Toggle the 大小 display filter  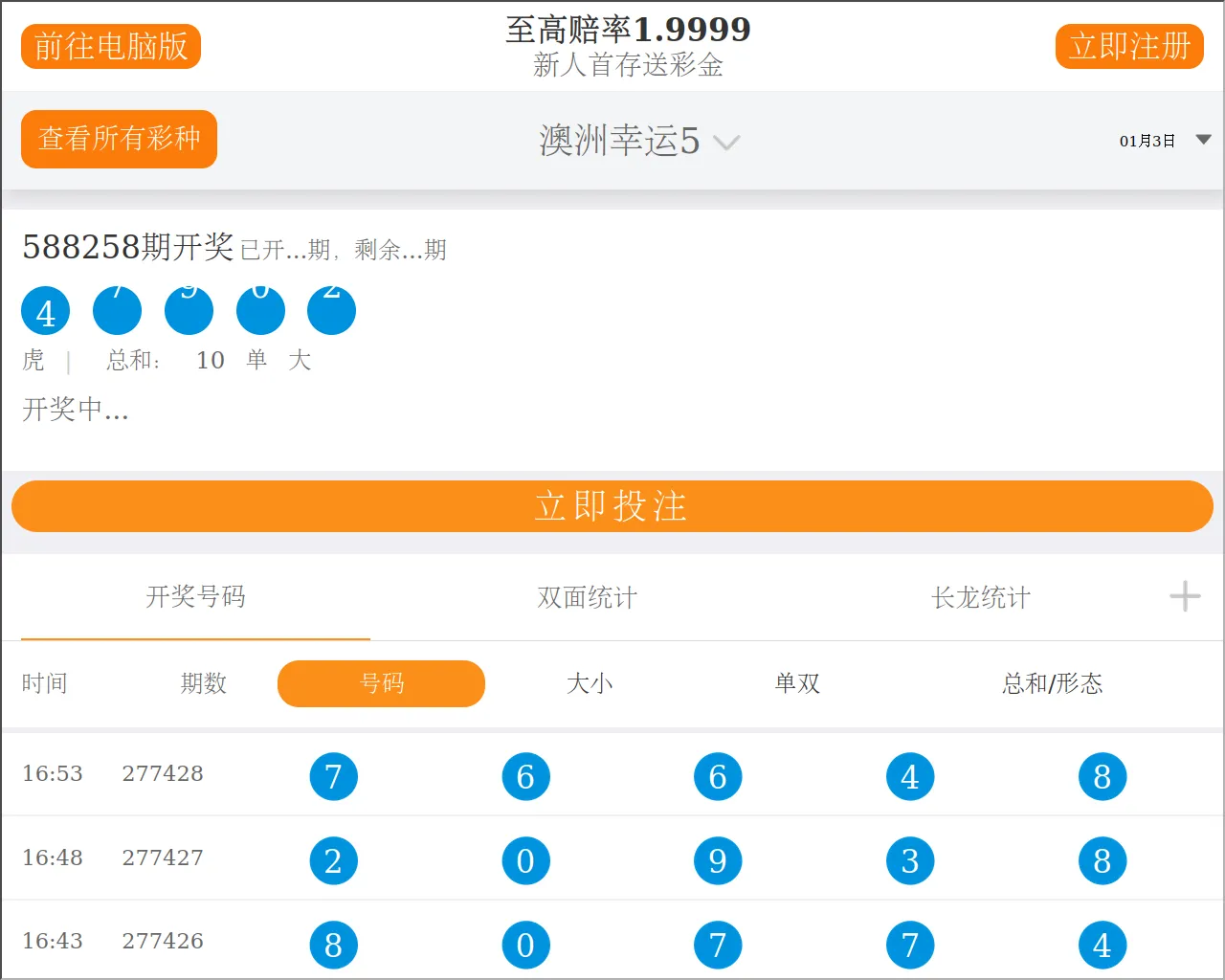pyautogui.click(x=590, y=683)
